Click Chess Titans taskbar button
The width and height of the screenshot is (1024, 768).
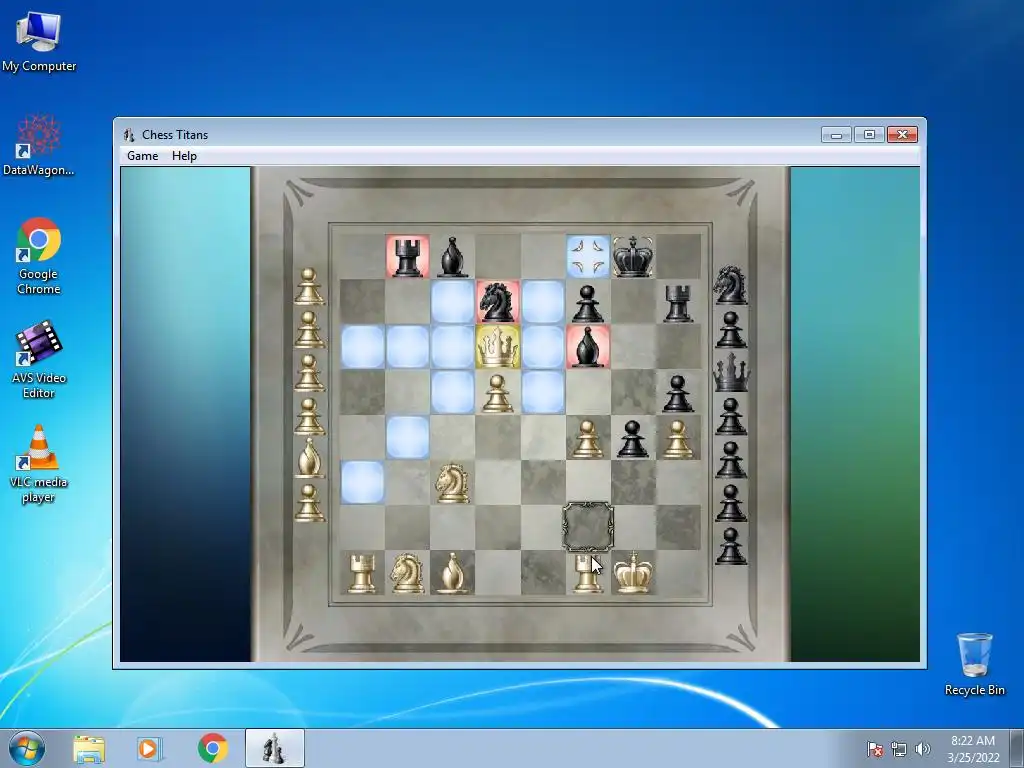(274, 748)
